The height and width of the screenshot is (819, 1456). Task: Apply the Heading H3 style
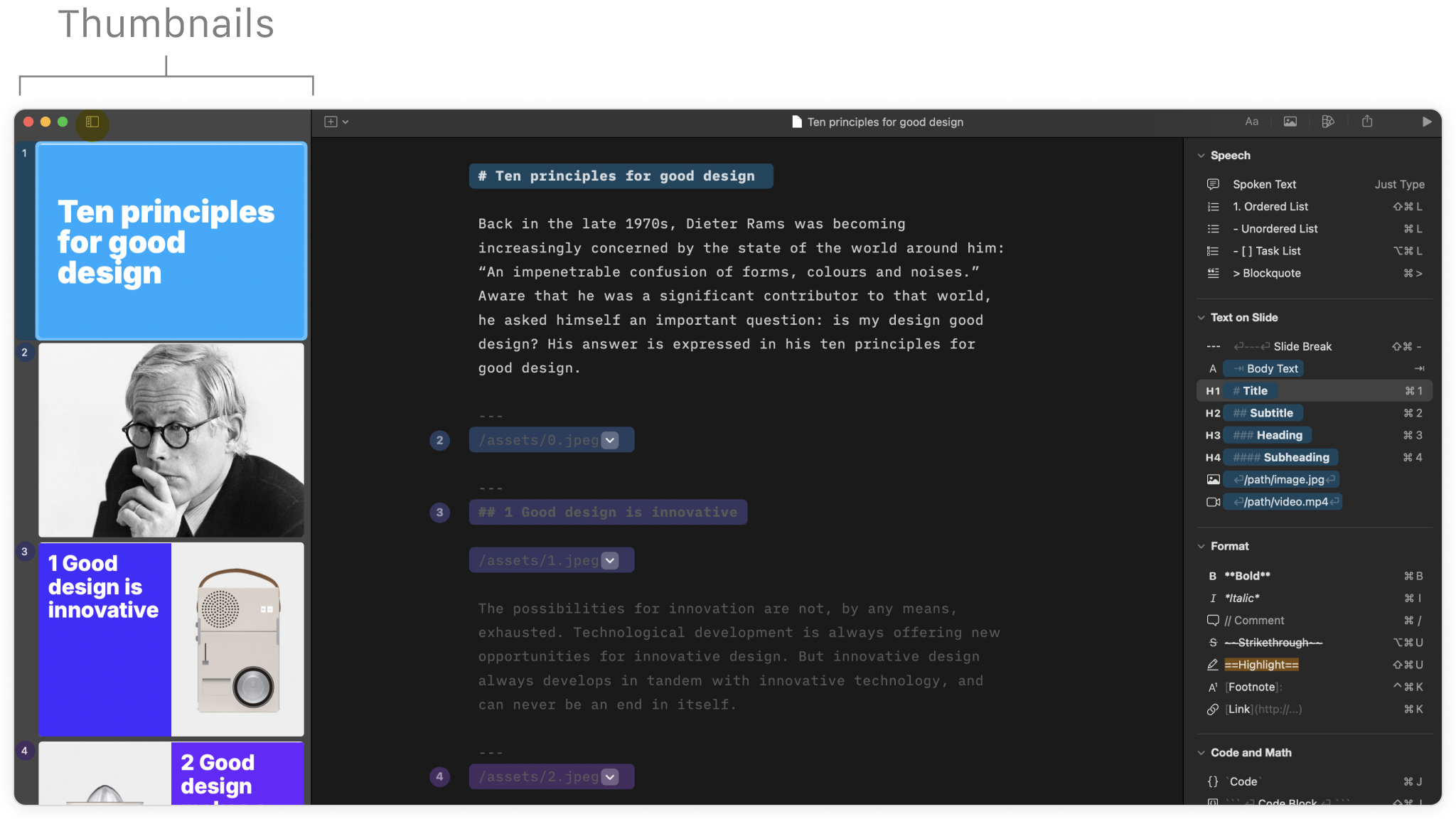tap(1315, 435)
